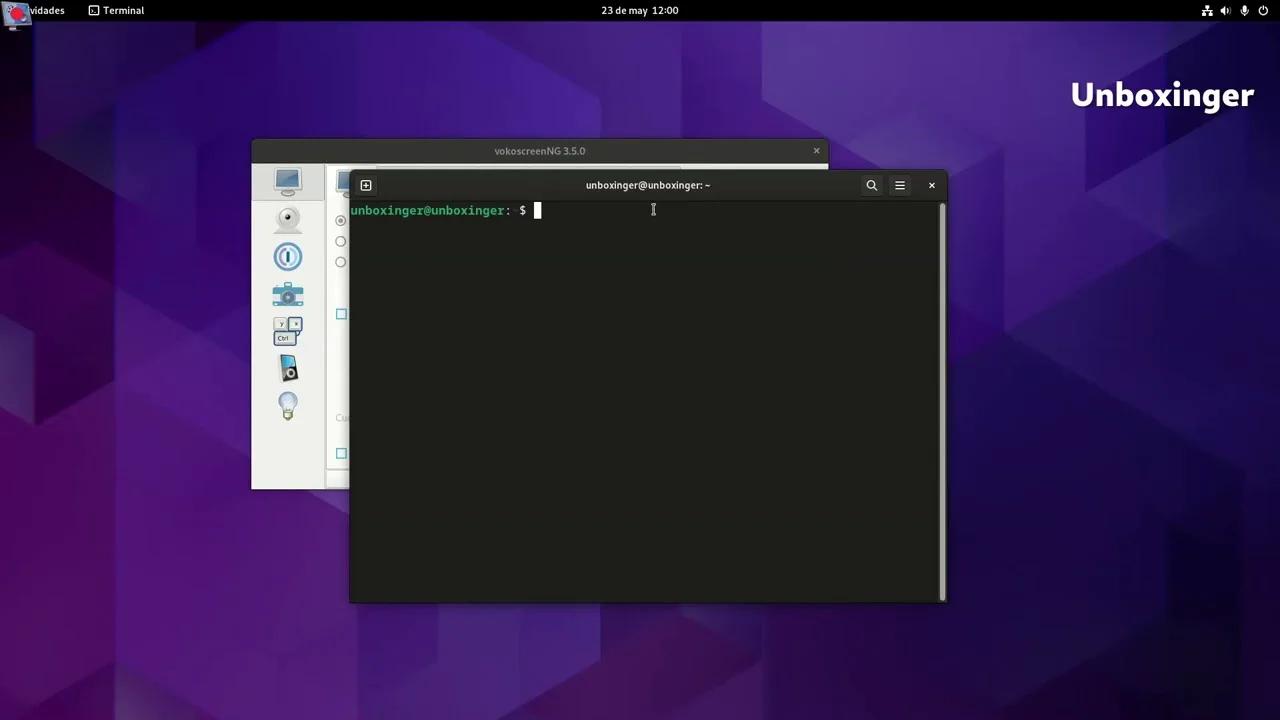The width and height of the screenshot is (1280, 720).
Task: Open a new terminal tab with the plus button
Action: [366, 185]
